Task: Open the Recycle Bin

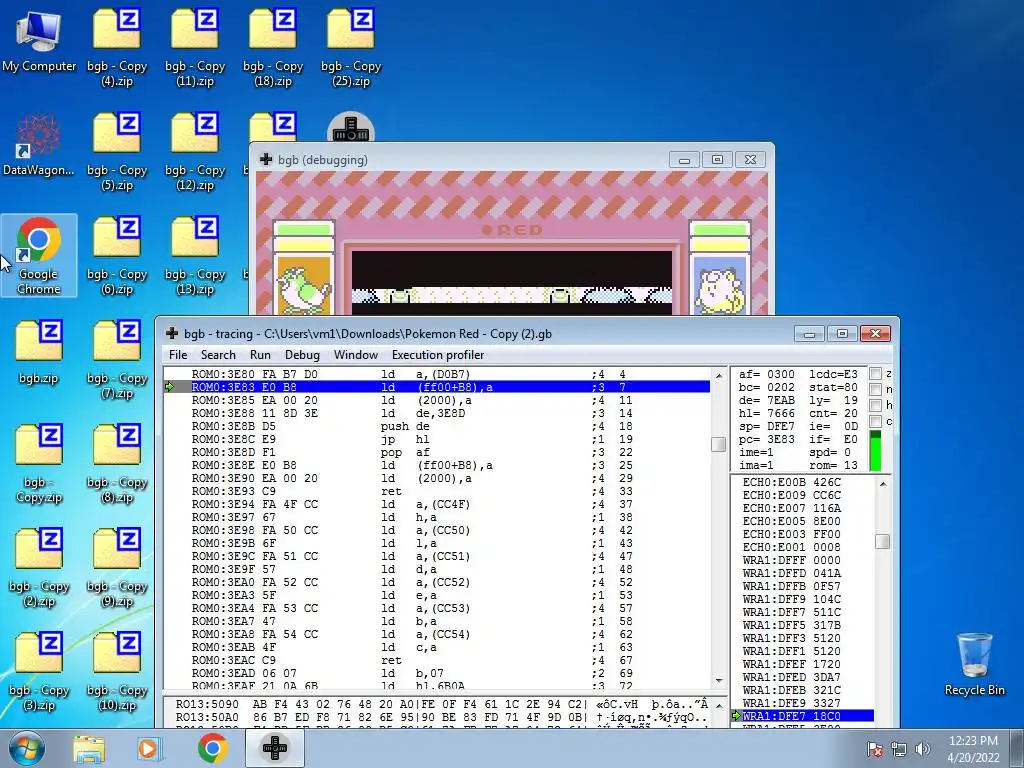Action: pos(974,664)
